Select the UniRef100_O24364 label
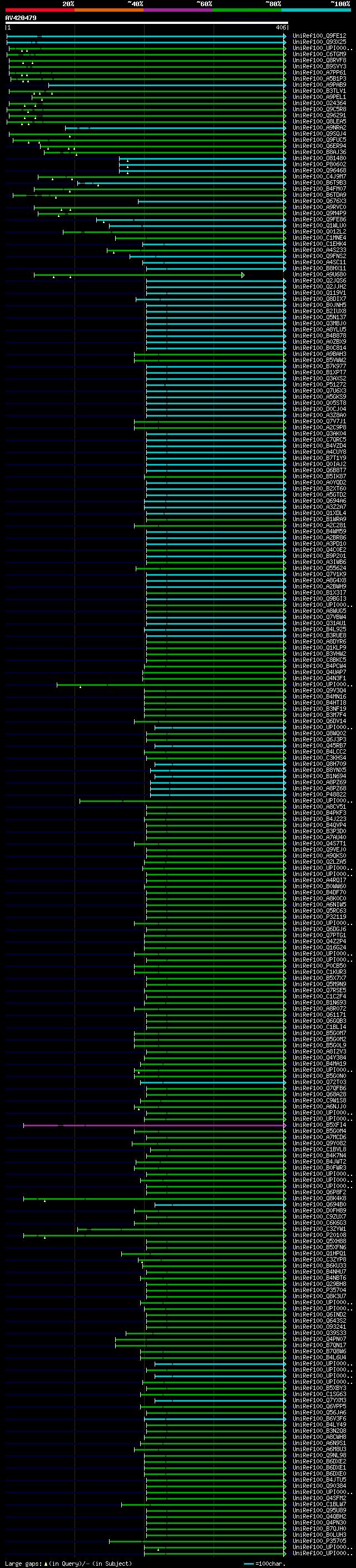The width and height of the screenshot is (356, 1568). pos(319,103)
